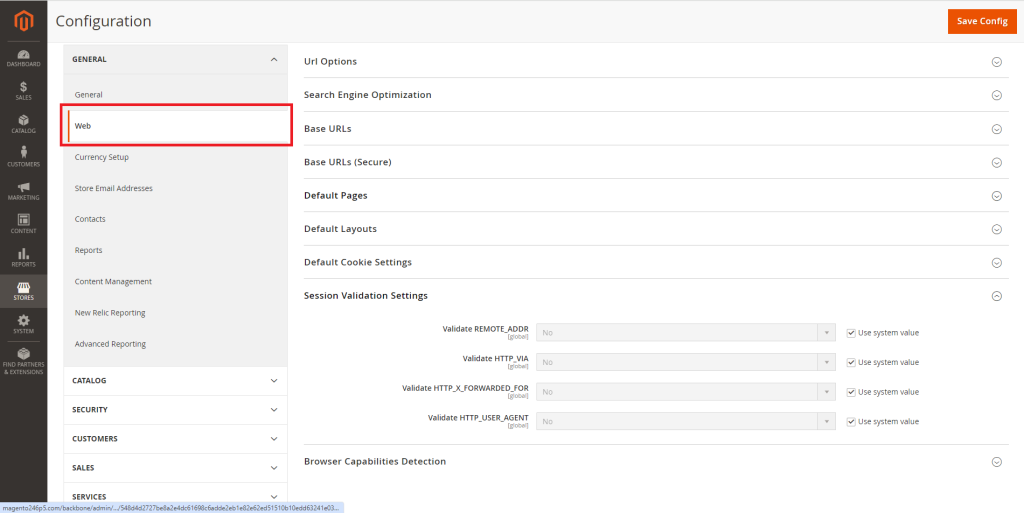Open the Validate HTTP_X_FORWARDED_FOR dropdown
Viewport: 1024px width, 513px height.
(x=685, y=392)
